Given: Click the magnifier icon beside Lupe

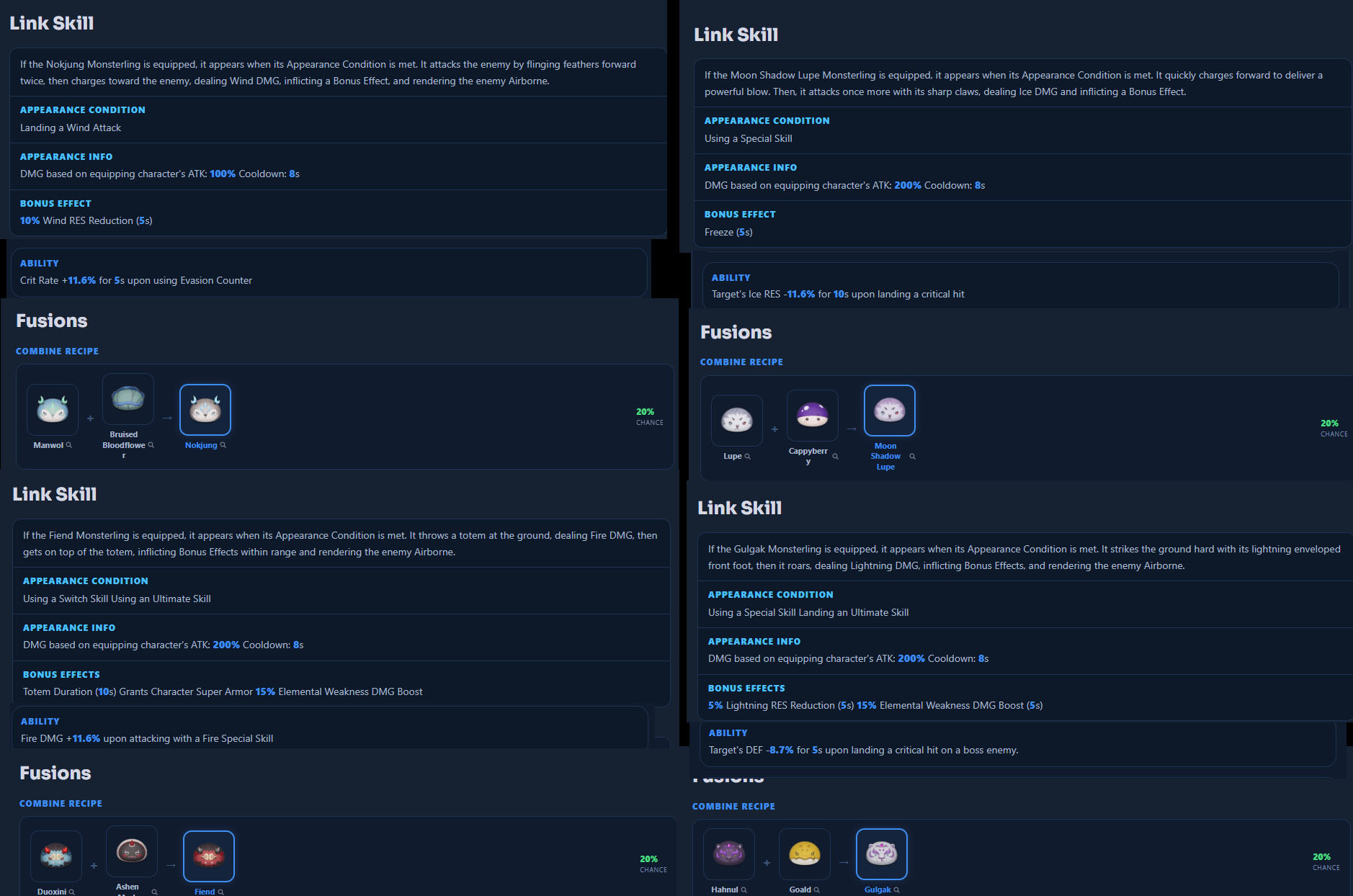Looking at the screenshot, I should click(748, 456).
